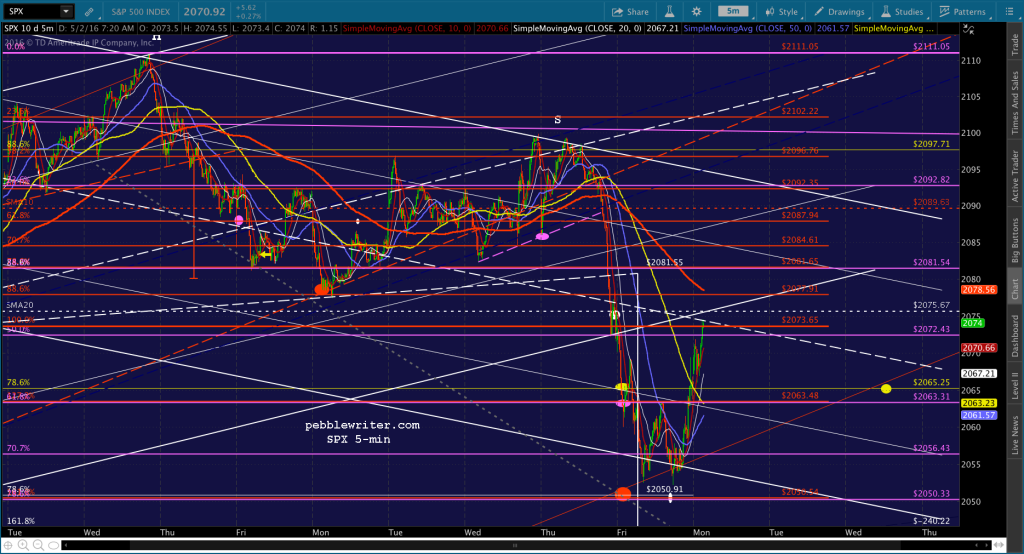Screen dimensions: 1024x554
Task: Open chart settings gear icon
Action: pos(697,12)
